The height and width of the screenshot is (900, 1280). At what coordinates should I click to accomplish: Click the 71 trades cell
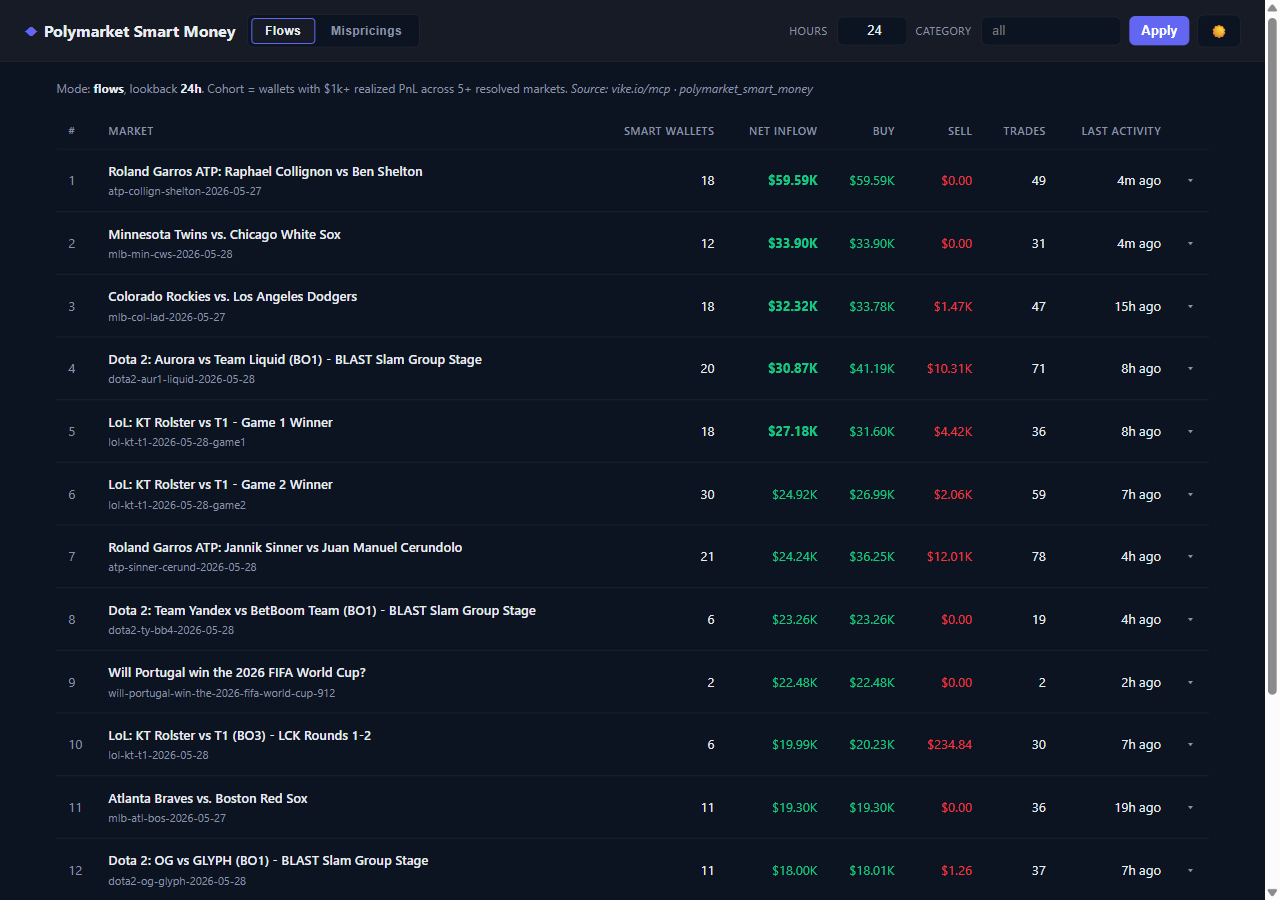1039,369
